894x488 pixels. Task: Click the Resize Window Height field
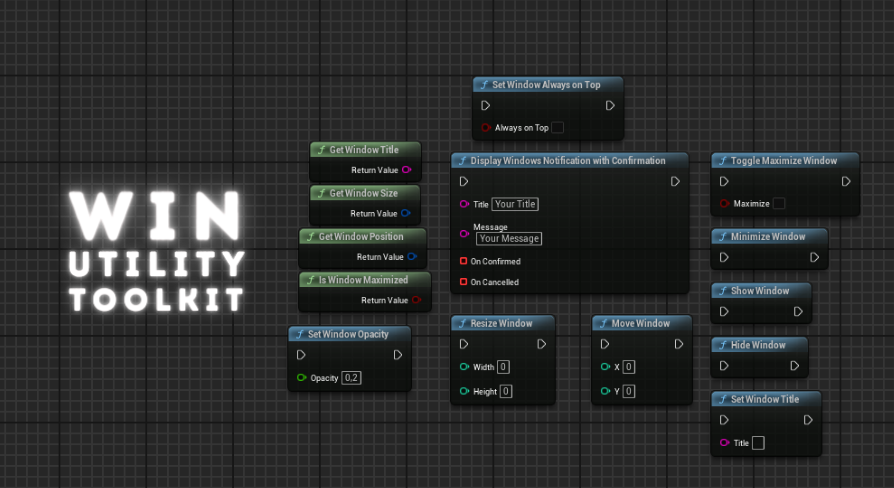506,391
